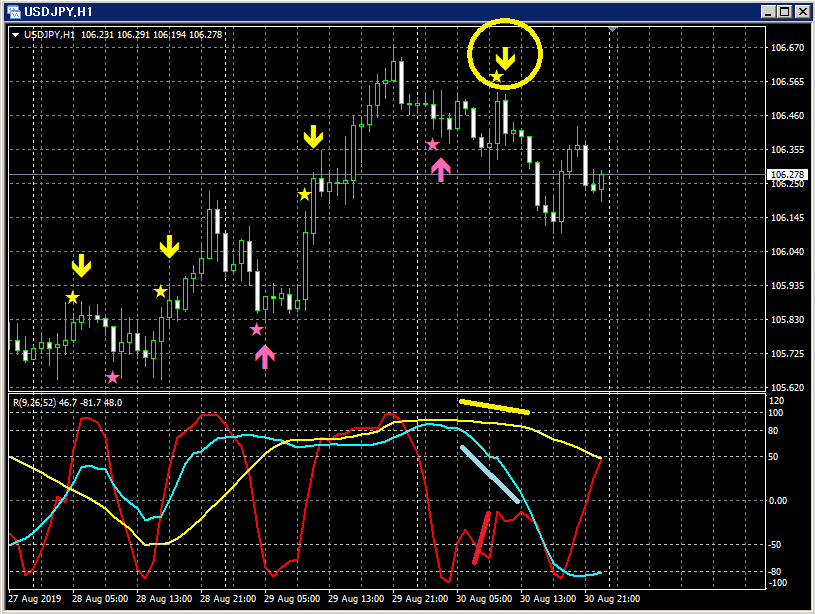Close the USDJPY,H1 chart window

click(x=803, y=11)
